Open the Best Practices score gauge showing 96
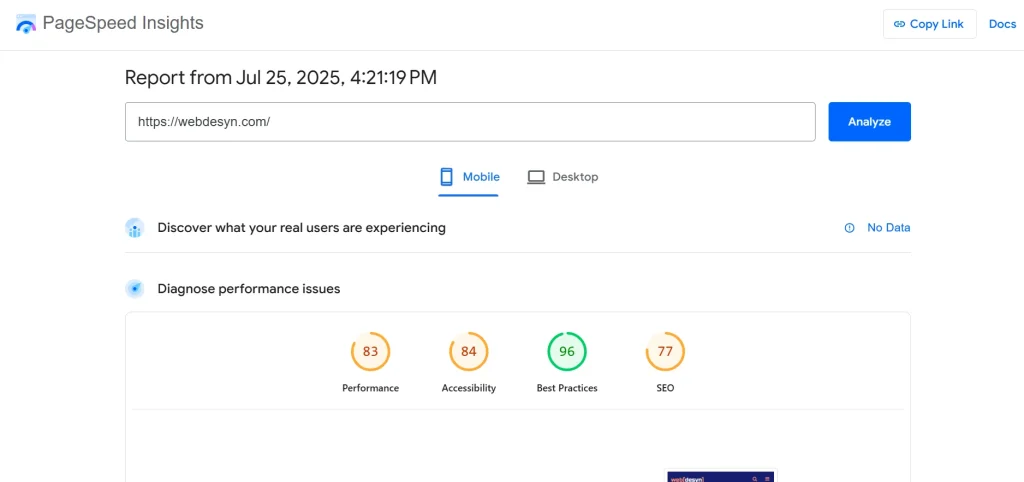 pos(567,352)
